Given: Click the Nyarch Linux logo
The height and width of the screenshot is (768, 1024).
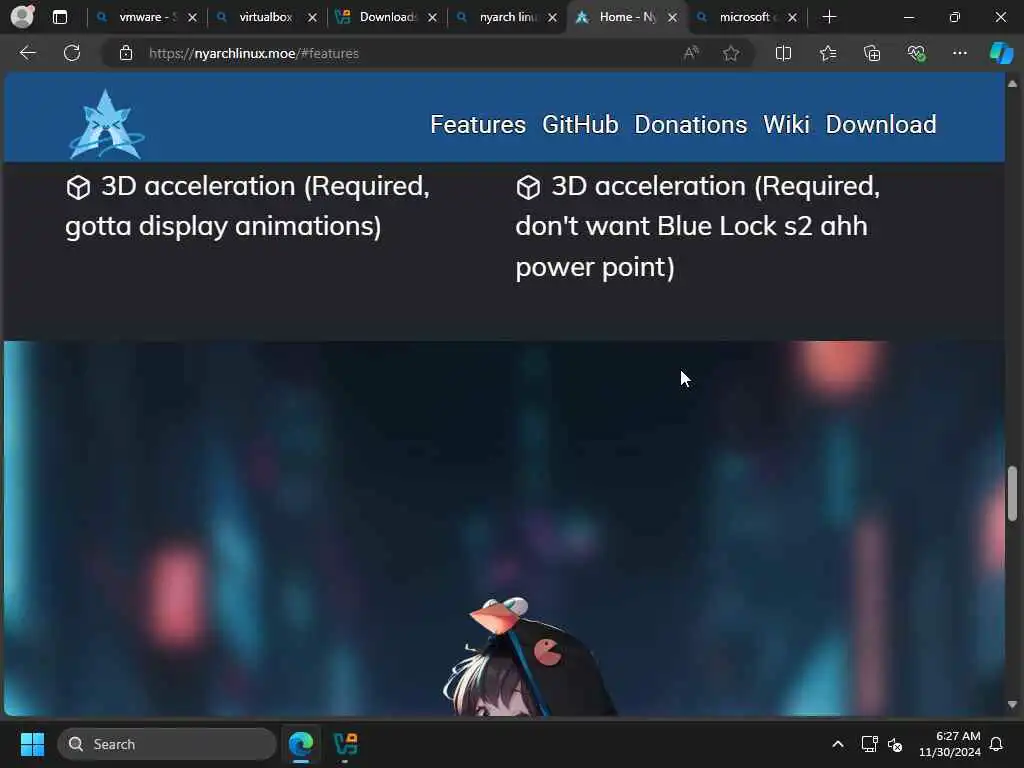Looking at the screenshot, I should click(x=107, y=123).
